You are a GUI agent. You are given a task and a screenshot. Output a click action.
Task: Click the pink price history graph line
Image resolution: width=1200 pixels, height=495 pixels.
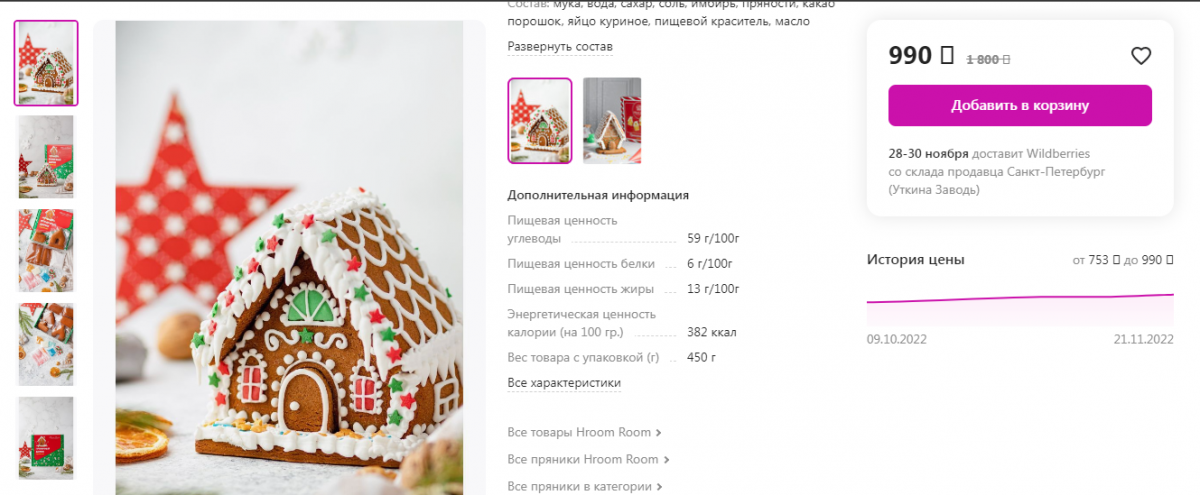[x=1020, y=298]
